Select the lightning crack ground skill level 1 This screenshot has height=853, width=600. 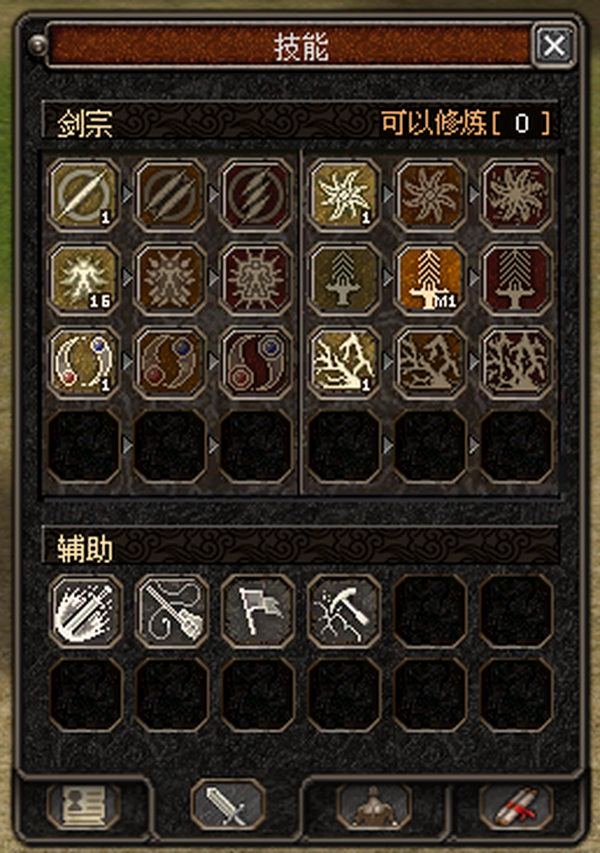tap(343, 362)
